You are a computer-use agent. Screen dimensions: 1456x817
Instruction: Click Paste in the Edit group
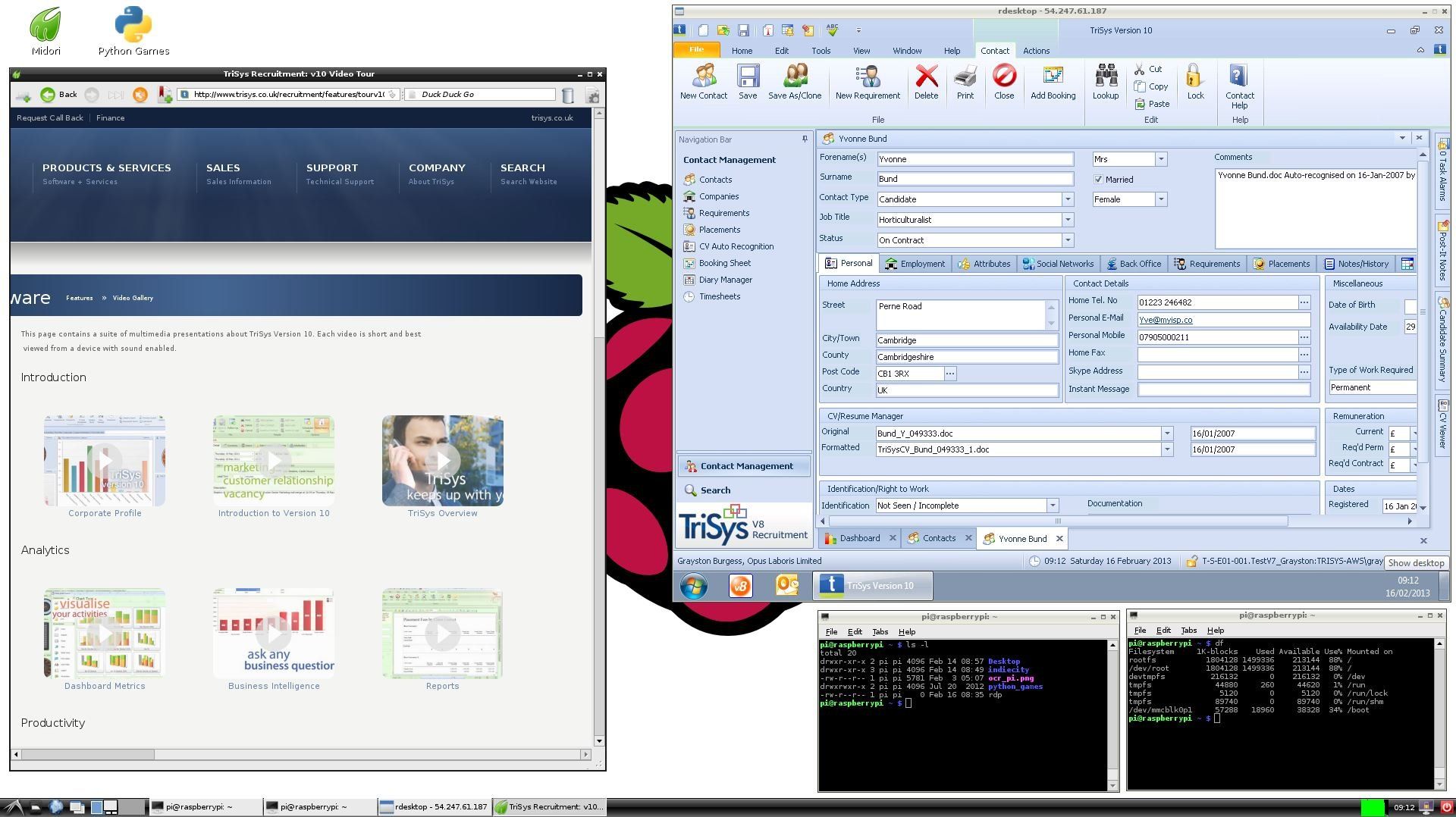point(1152,104)
